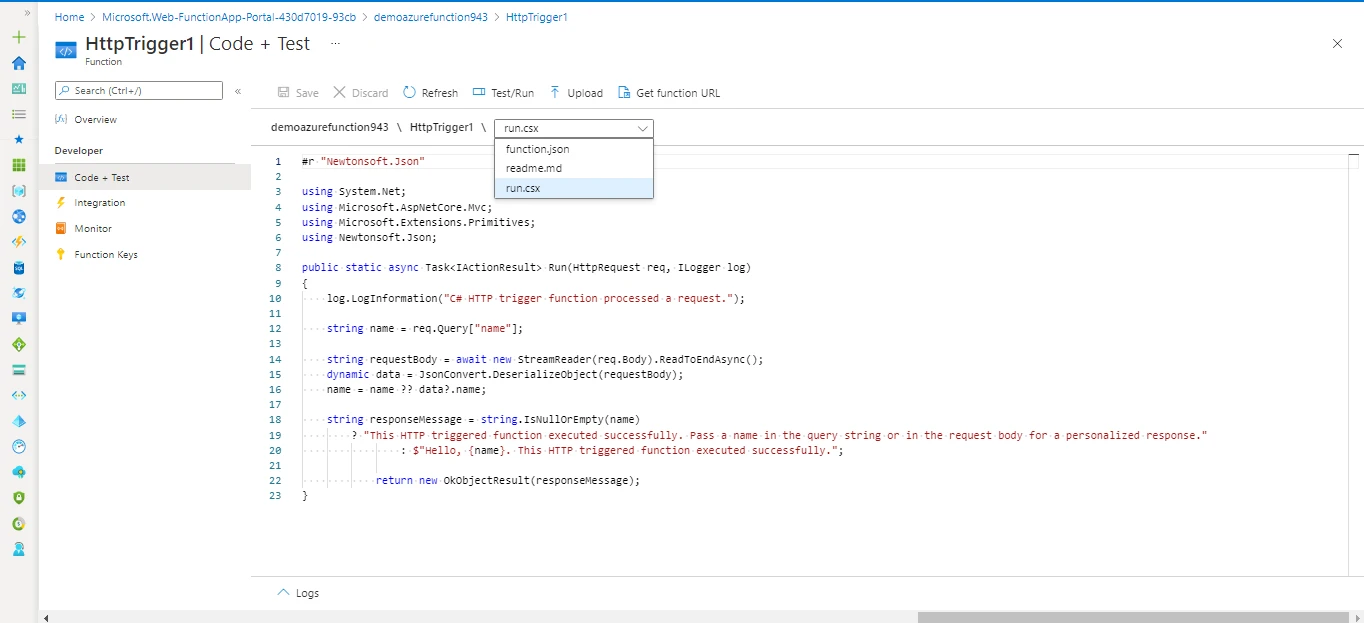Open the Favorites star icon

click(x=18, y=140)
